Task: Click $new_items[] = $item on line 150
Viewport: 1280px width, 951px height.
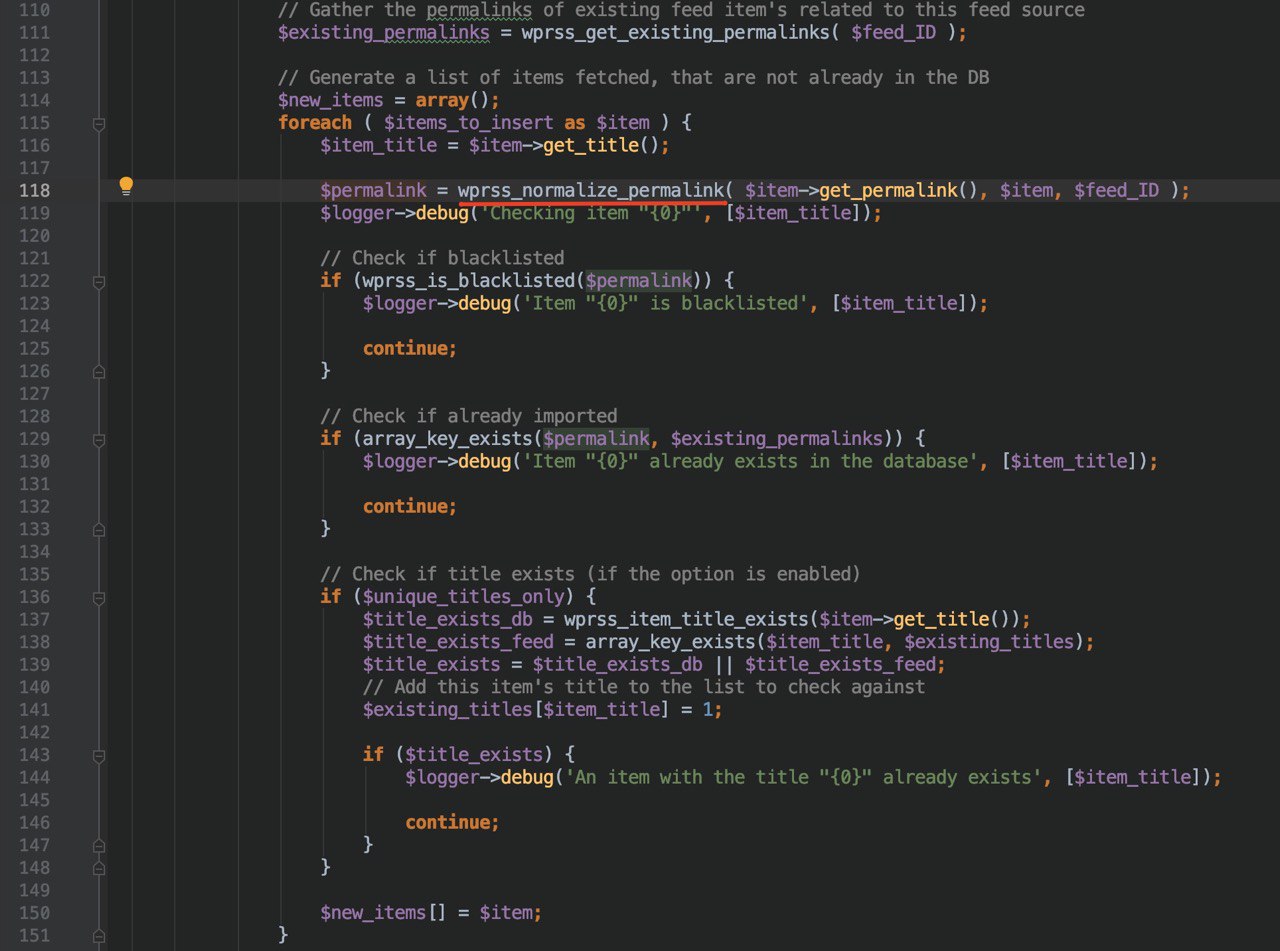Action: coord(431,912)
